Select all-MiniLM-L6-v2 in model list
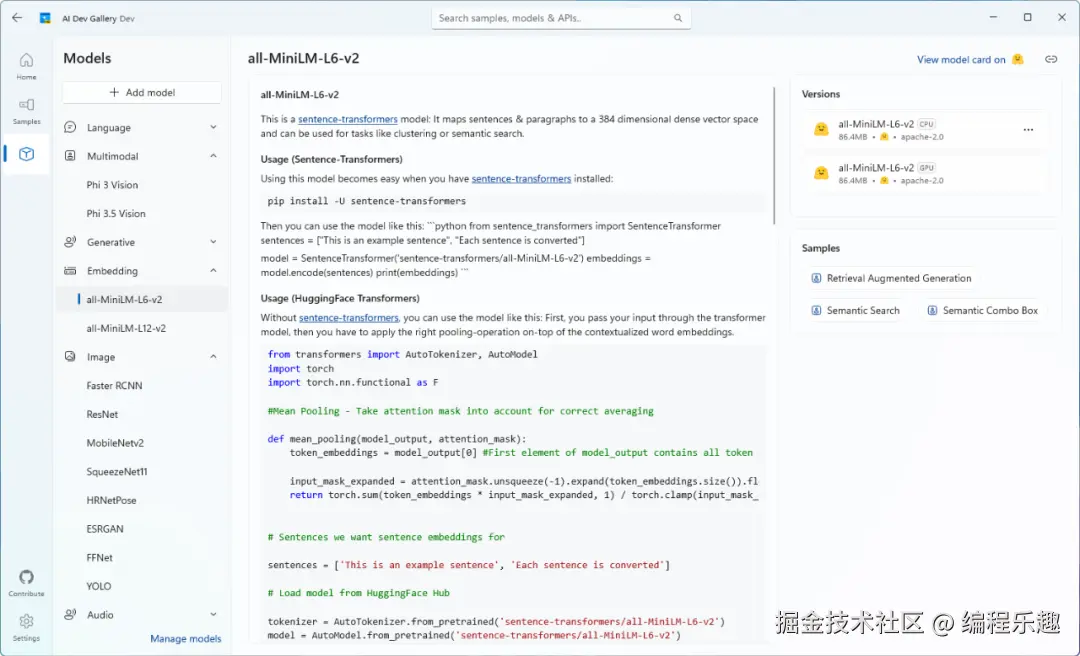This screenshot has width=1080, height=656. click(143, 300)
